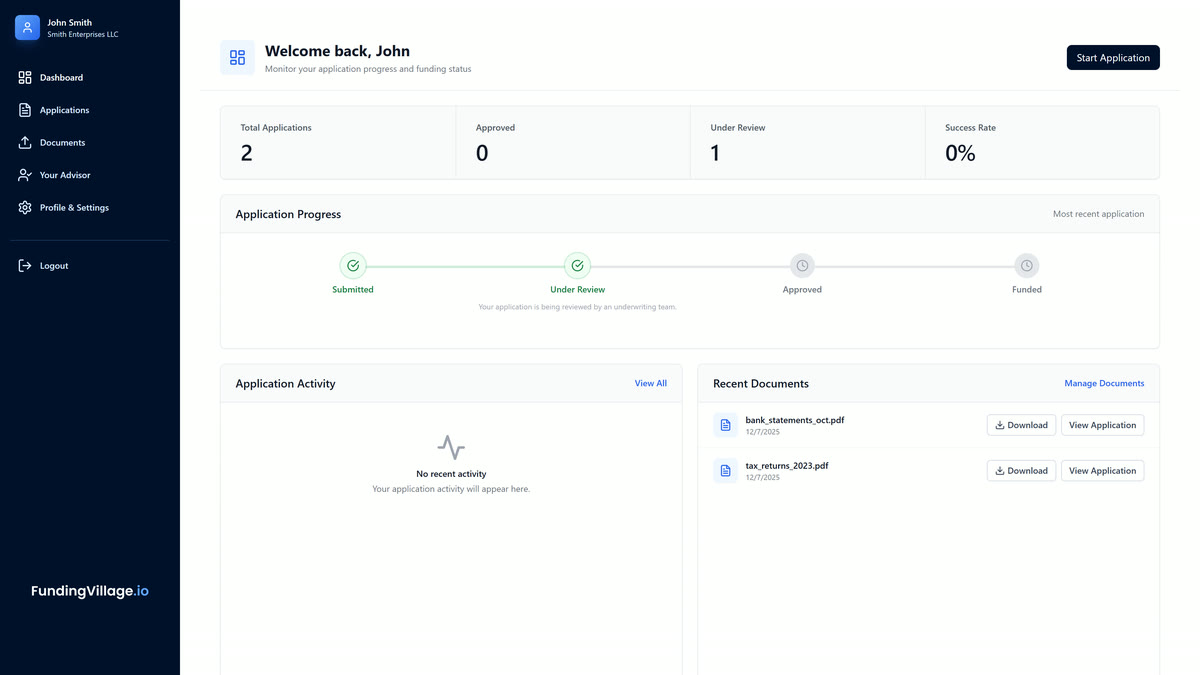The image size is (1200, 675).
Task: Click the clock icon on the Funded step
Action: tap(1026, 265)
